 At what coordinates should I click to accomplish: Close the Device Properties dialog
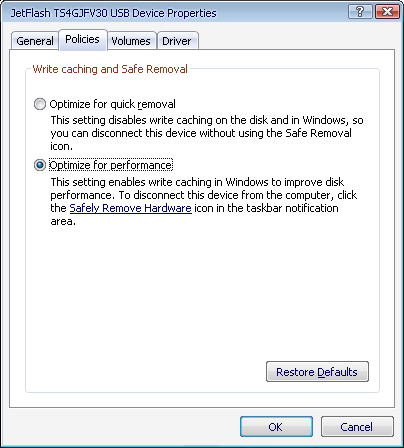point(388,12)
